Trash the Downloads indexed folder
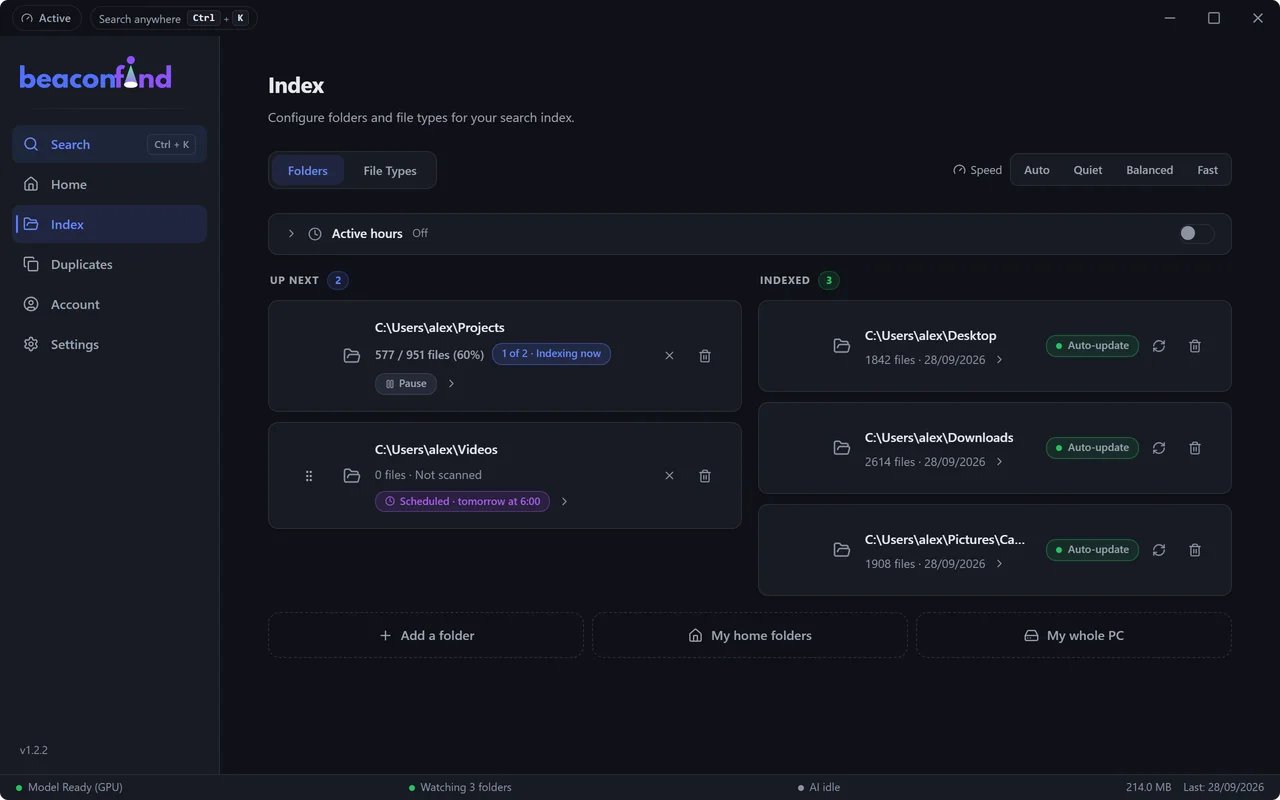The height and width of the screenshot is (800, 1280). [x=1195, y=448]
